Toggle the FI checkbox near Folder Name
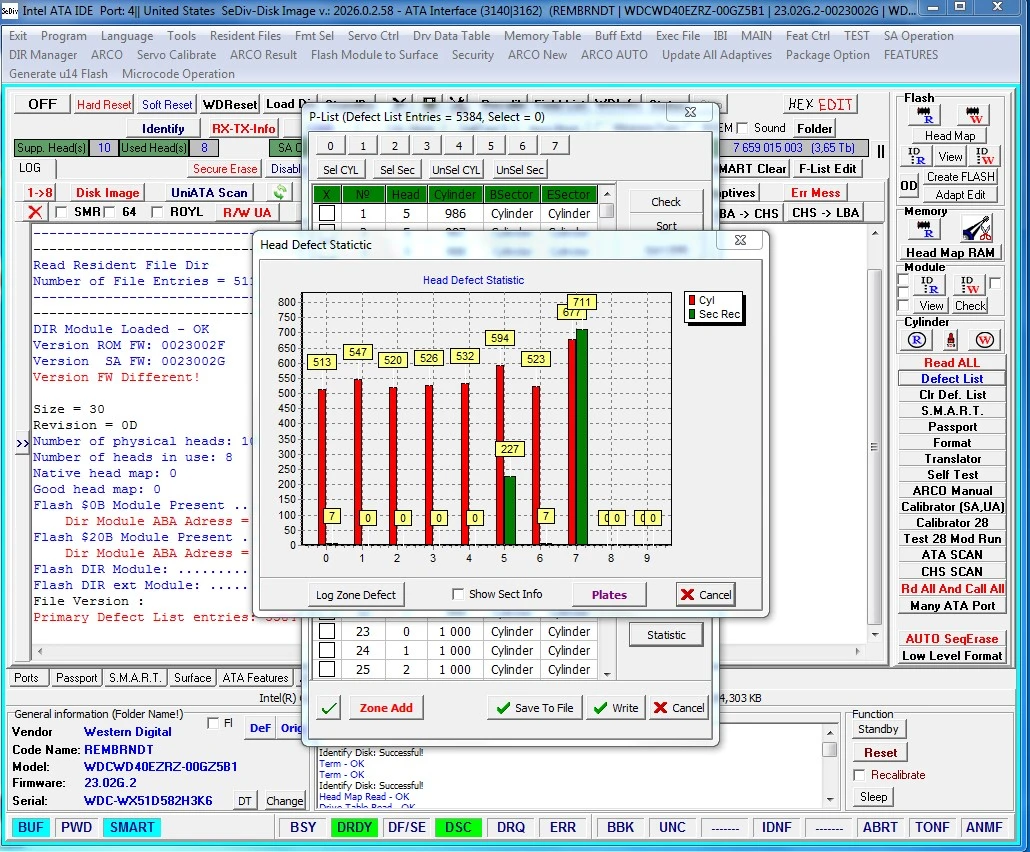Screen dimensions: 1030x852 [x=213, y=723]
